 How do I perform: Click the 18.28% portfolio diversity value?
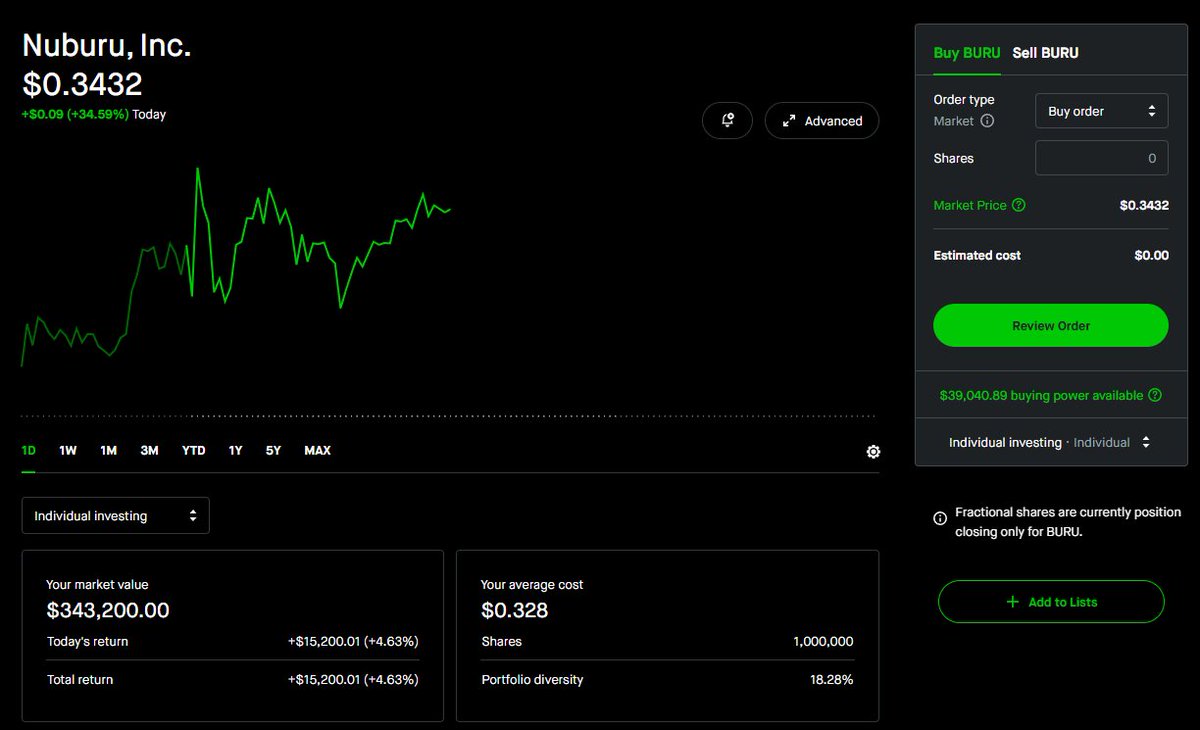click(832, 680)
